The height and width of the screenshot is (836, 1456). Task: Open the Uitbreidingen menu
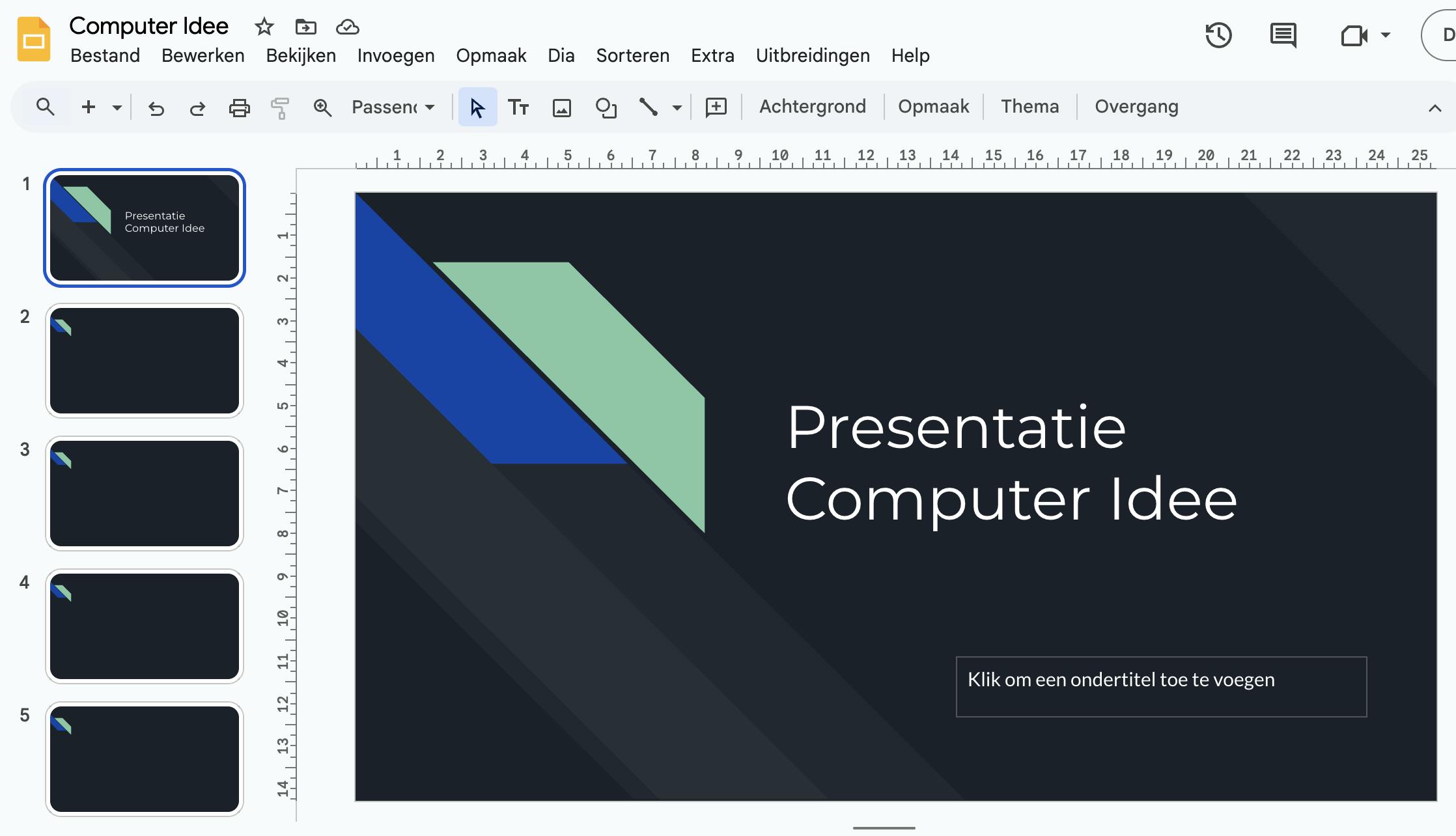point(812,56)
